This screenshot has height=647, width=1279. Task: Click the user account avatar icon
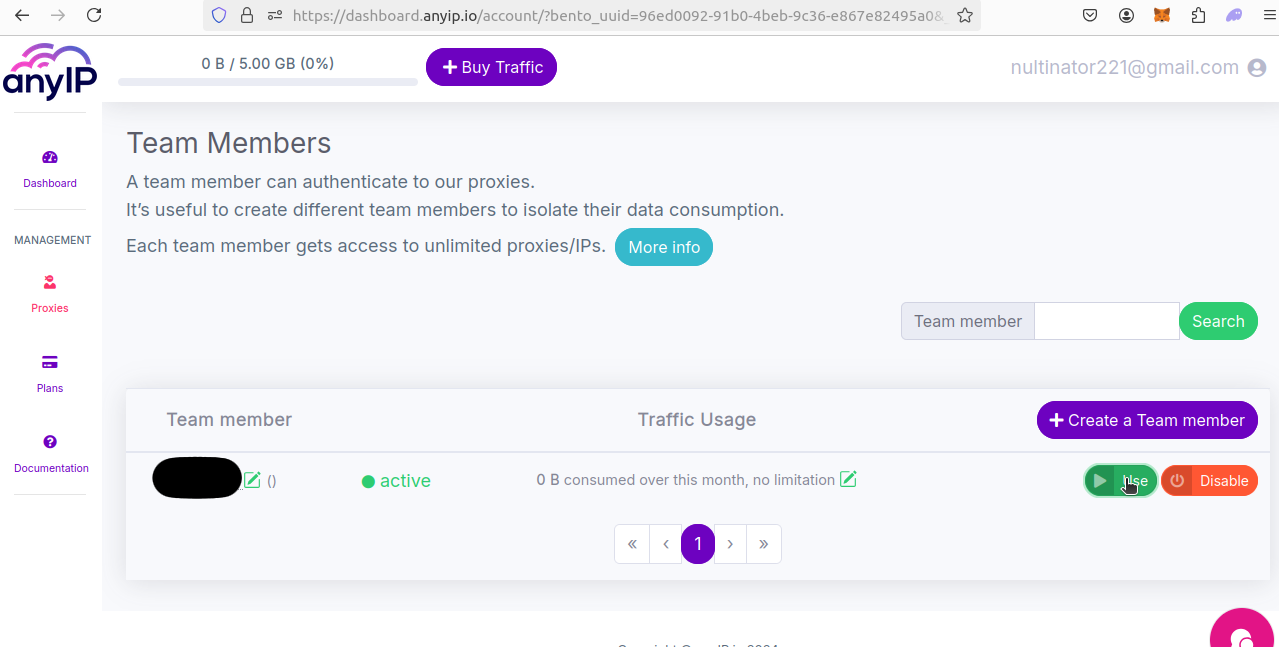pyautogui.click(x=1257, y=68)
